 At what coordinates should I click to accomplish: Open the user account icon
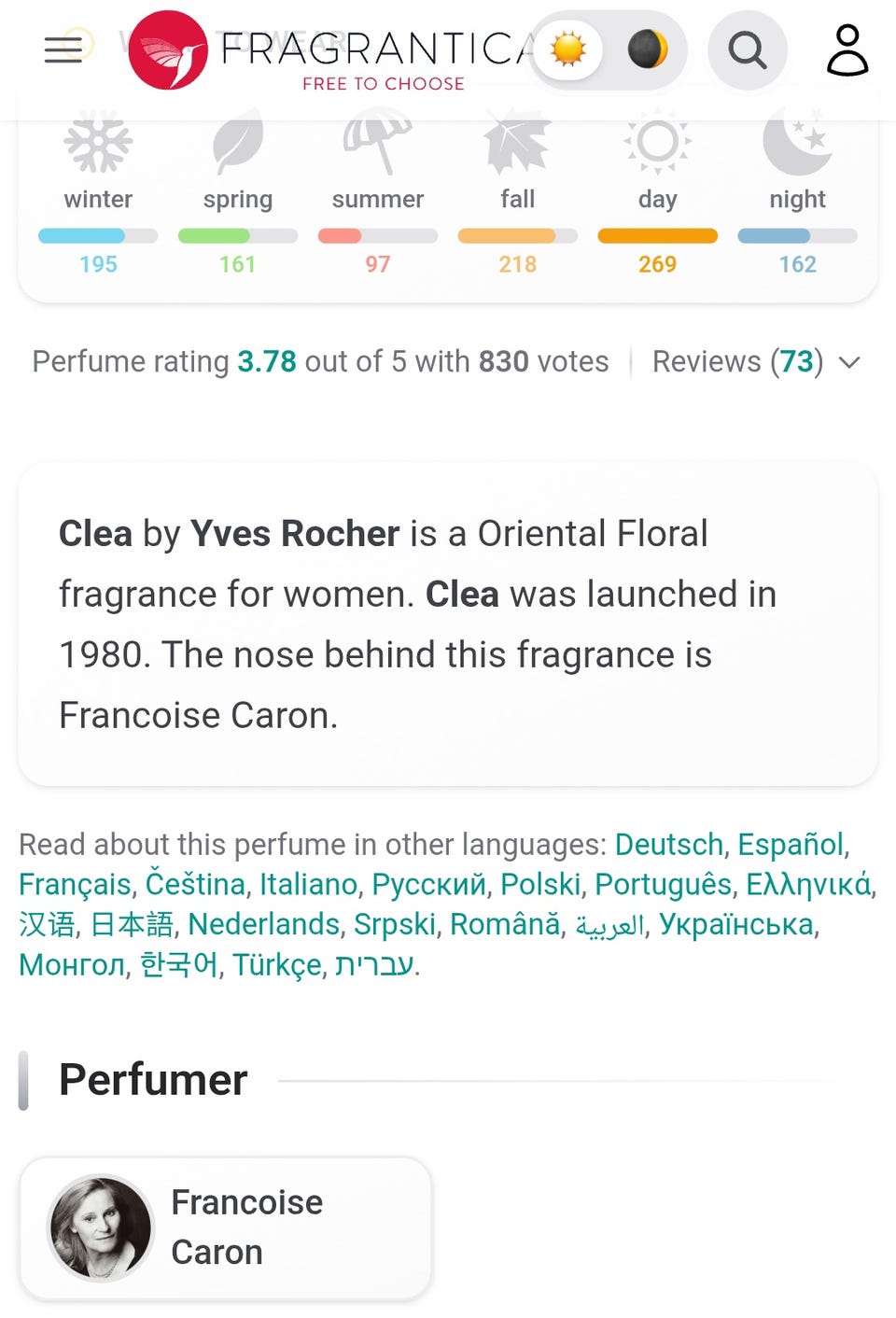(x=847, y=50)
